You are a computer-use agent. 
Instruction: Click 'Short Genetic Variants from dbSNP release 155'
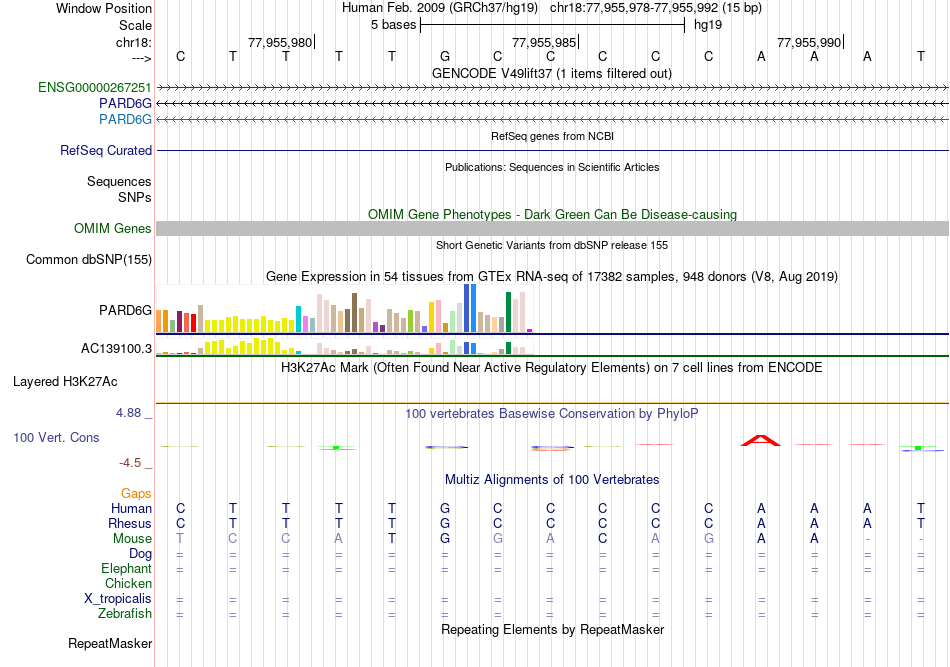(552, 245)
